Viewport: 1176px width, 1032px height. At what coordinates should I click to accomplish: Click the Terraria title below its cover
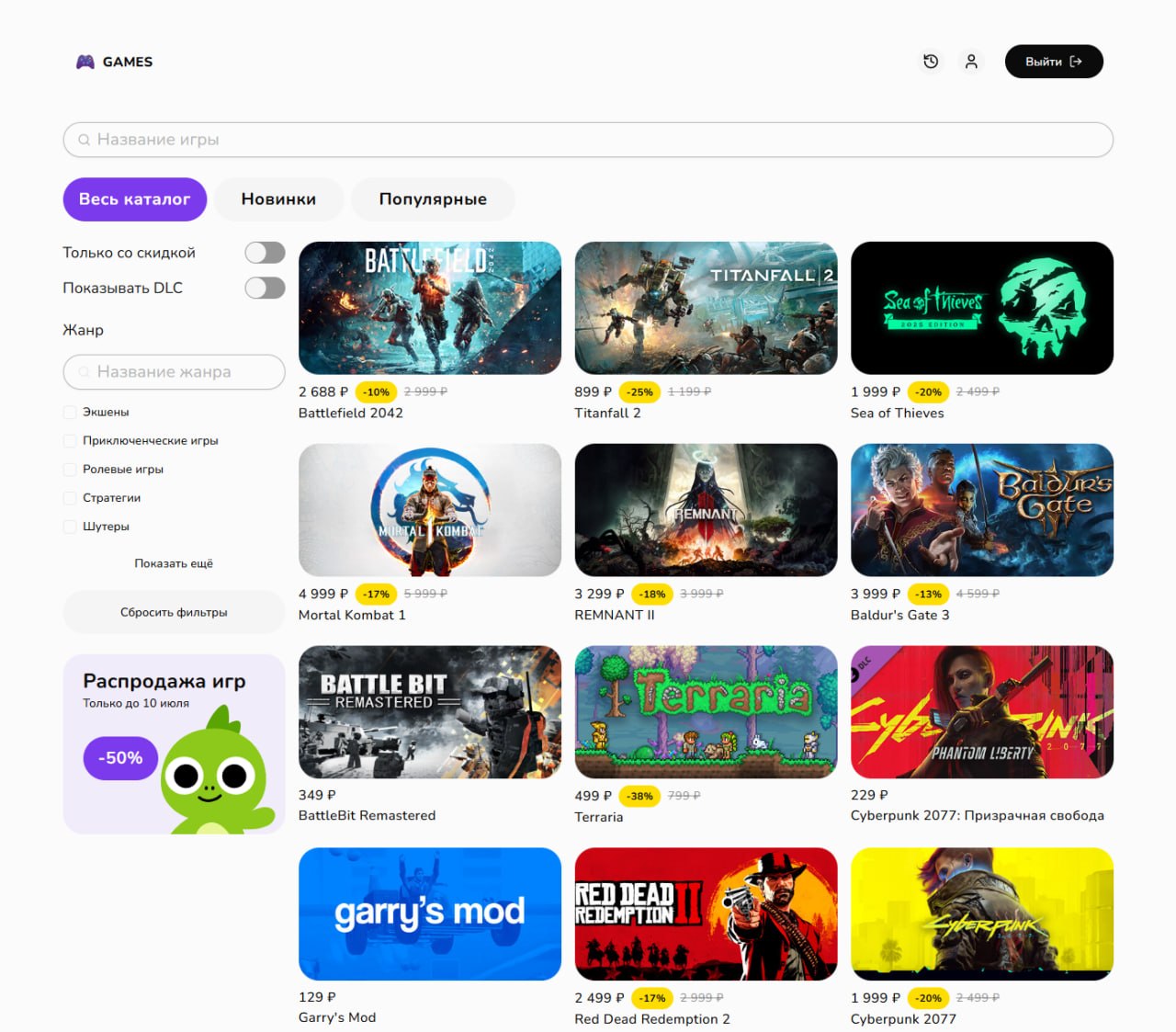click(x=599, y=818)
